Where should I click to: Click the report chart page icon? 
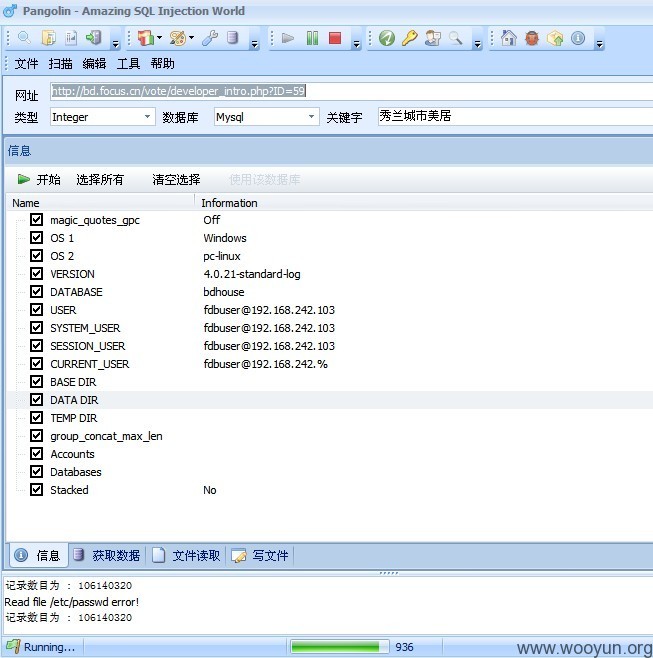pyautogui.click(x=71, y=38)
